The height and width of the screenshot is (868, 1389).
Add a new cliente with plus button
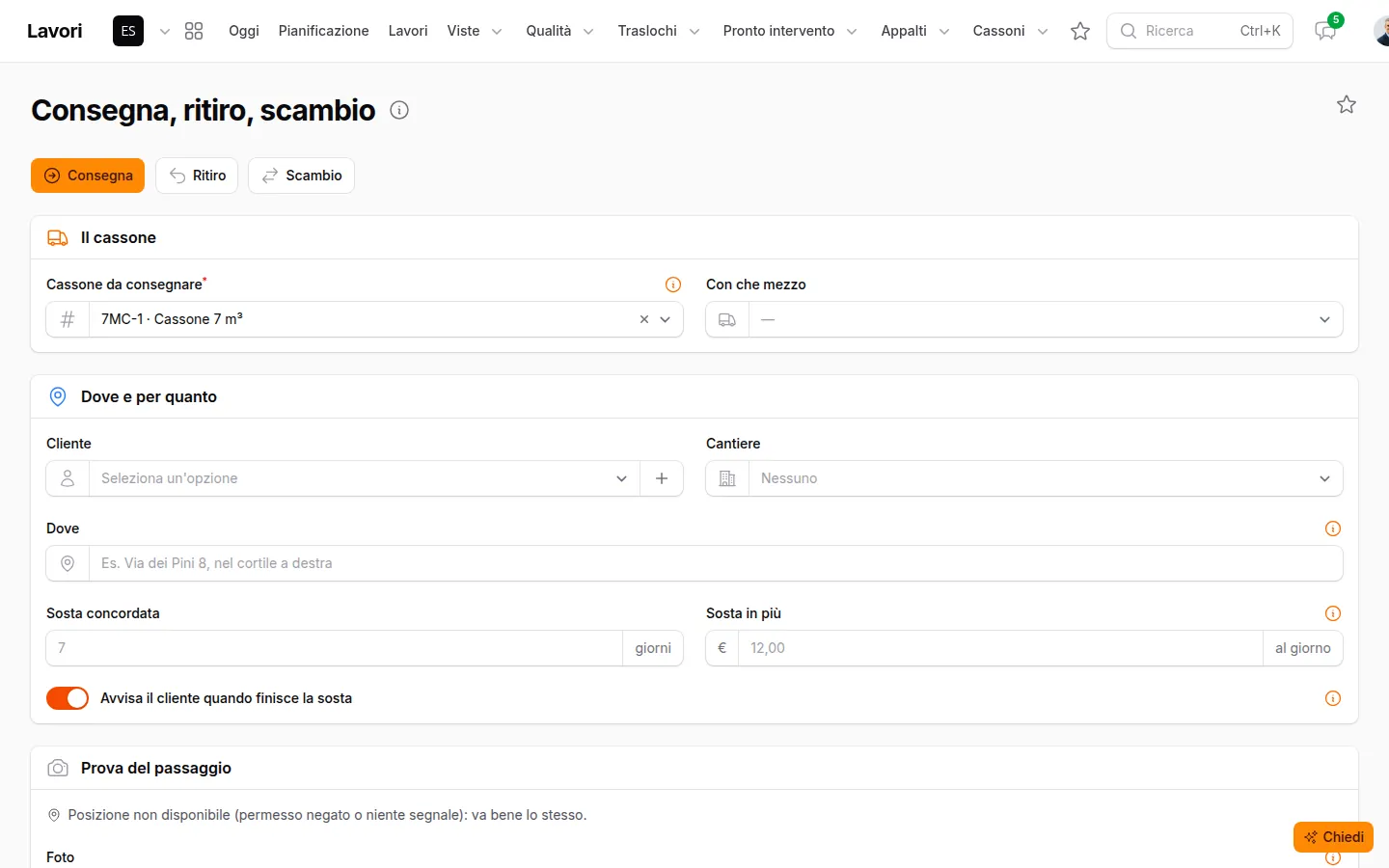[x=662, y=478]
